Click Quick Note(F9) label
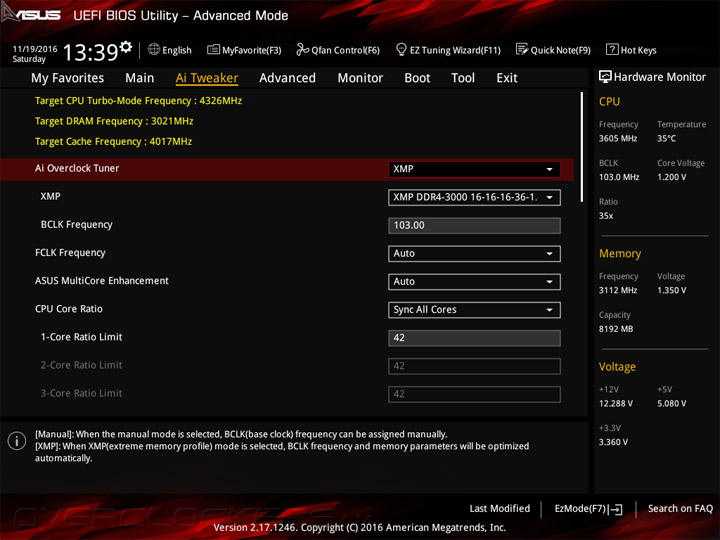Viewport: 720px width, 540px height. pos(561,50)
